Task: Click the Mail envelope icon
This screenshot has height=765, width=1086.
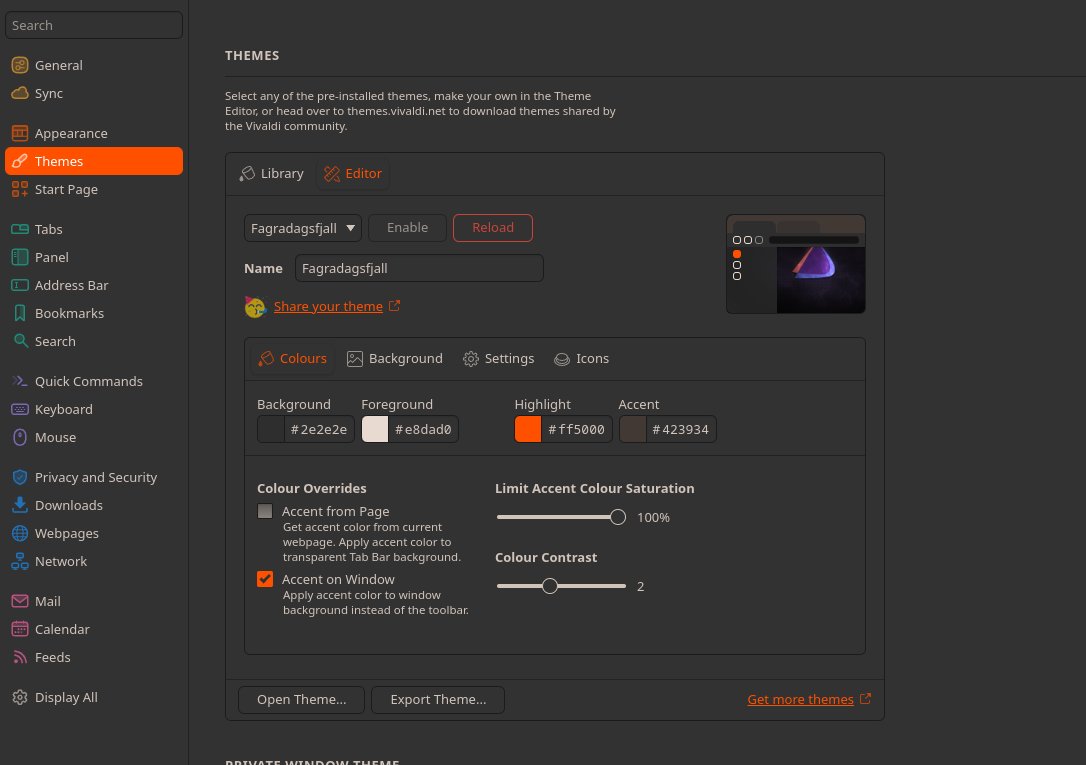Action: click(x=20, y=601)
